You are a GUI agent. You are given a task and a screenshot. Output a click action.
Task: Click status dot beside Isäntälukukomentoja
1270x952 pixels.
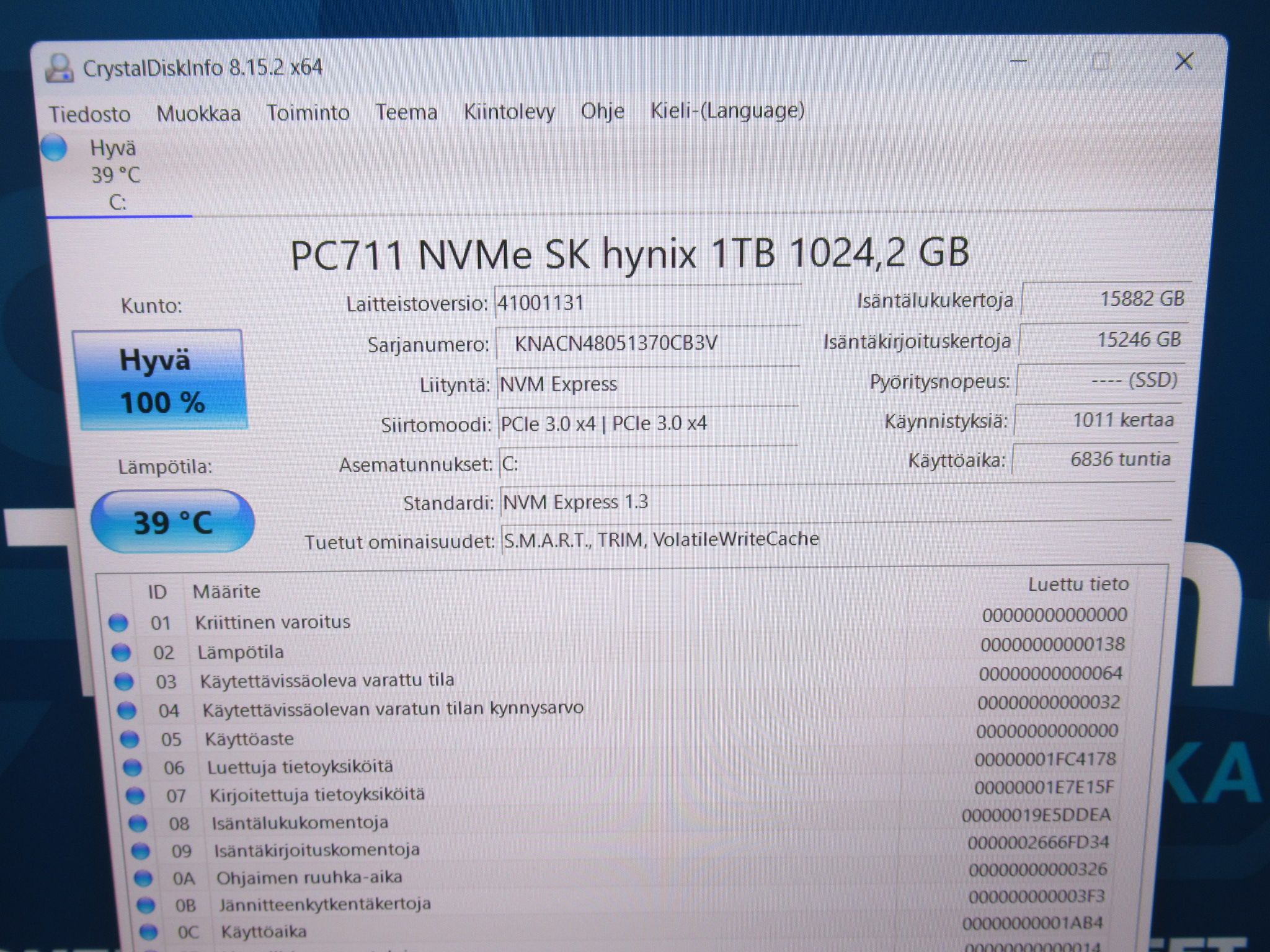(x=138, y=823)
